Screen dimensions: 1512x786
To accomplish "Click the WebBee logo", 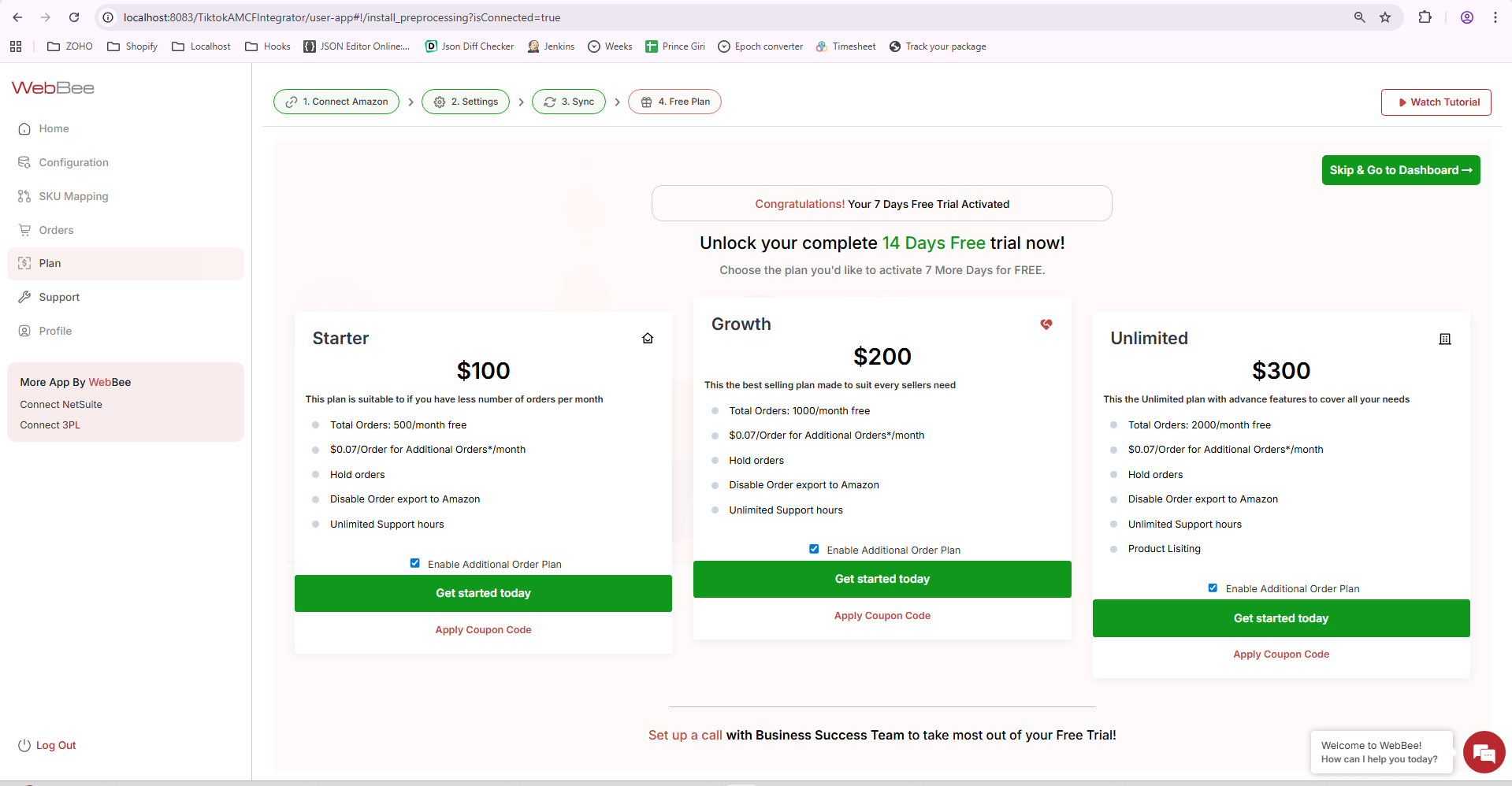I will (x=53, y=88).
